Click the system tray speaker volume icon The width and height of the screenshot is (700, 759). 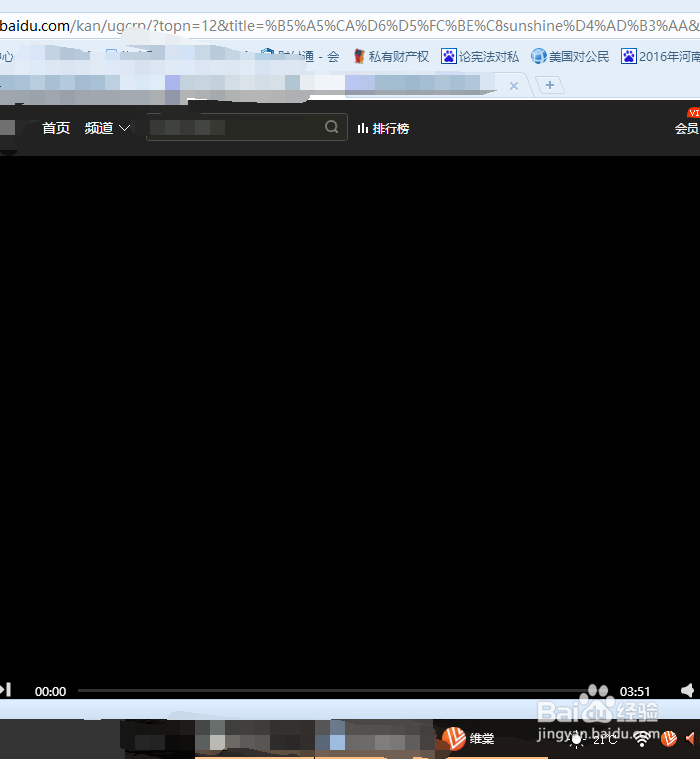click(x=691, y=739)
